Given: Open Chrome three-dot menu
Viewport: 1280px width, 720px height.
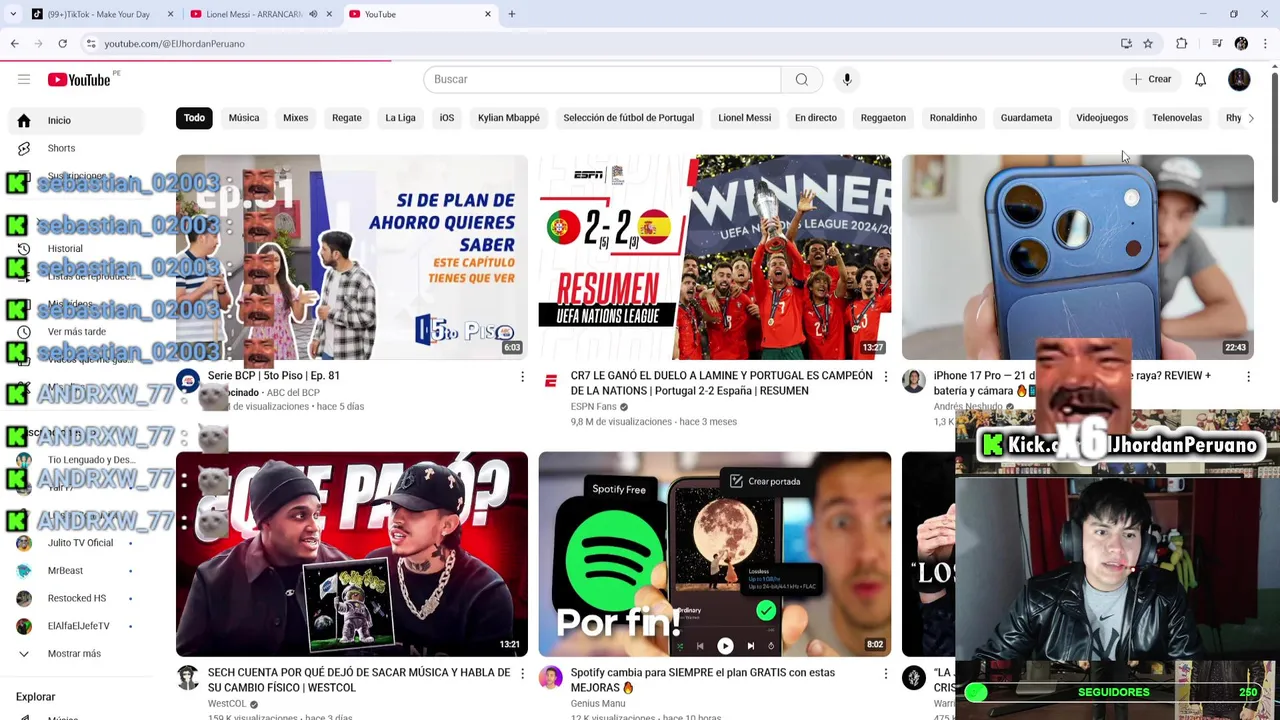Looking at the screenshot, I should click(1265, 43).
